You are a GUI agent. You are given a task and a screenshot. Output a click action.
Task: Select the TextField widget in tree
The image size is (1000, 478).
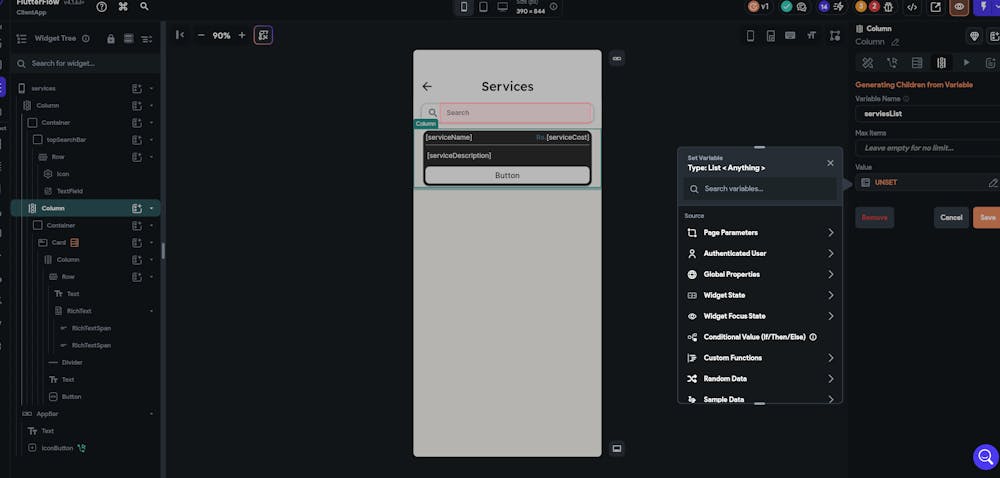(70, 191)
